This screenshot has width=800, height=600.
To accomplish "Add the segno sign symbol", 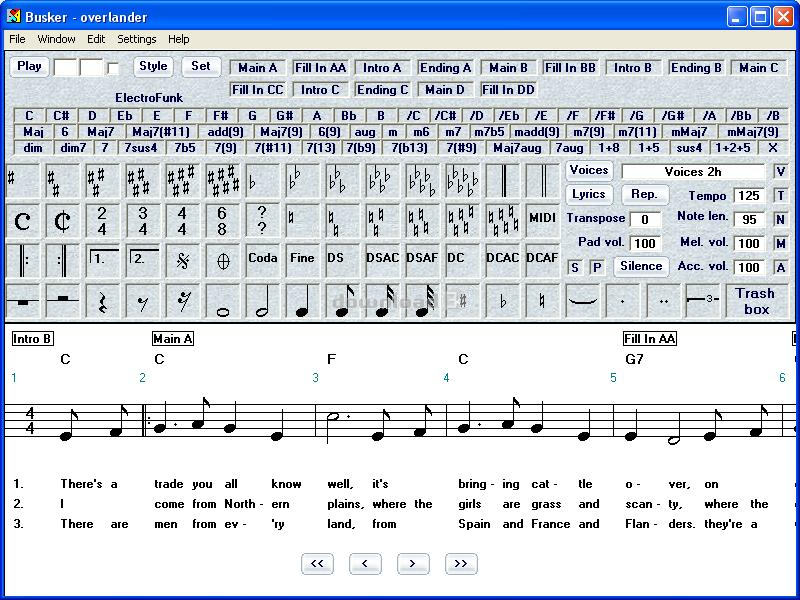I will coord(182,259).
